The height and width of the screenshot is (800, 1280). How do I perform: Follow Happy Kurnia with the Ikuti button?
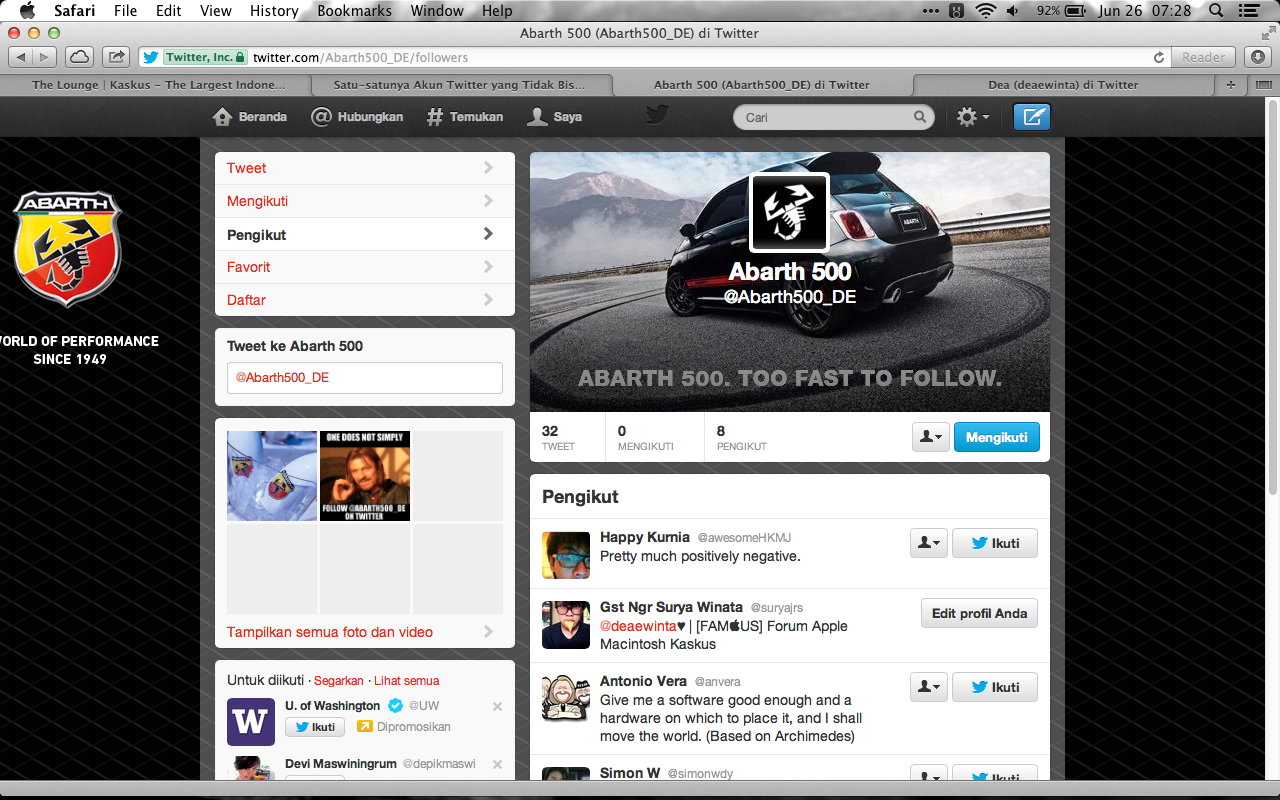pyautogui.click(x=995, y=543)
